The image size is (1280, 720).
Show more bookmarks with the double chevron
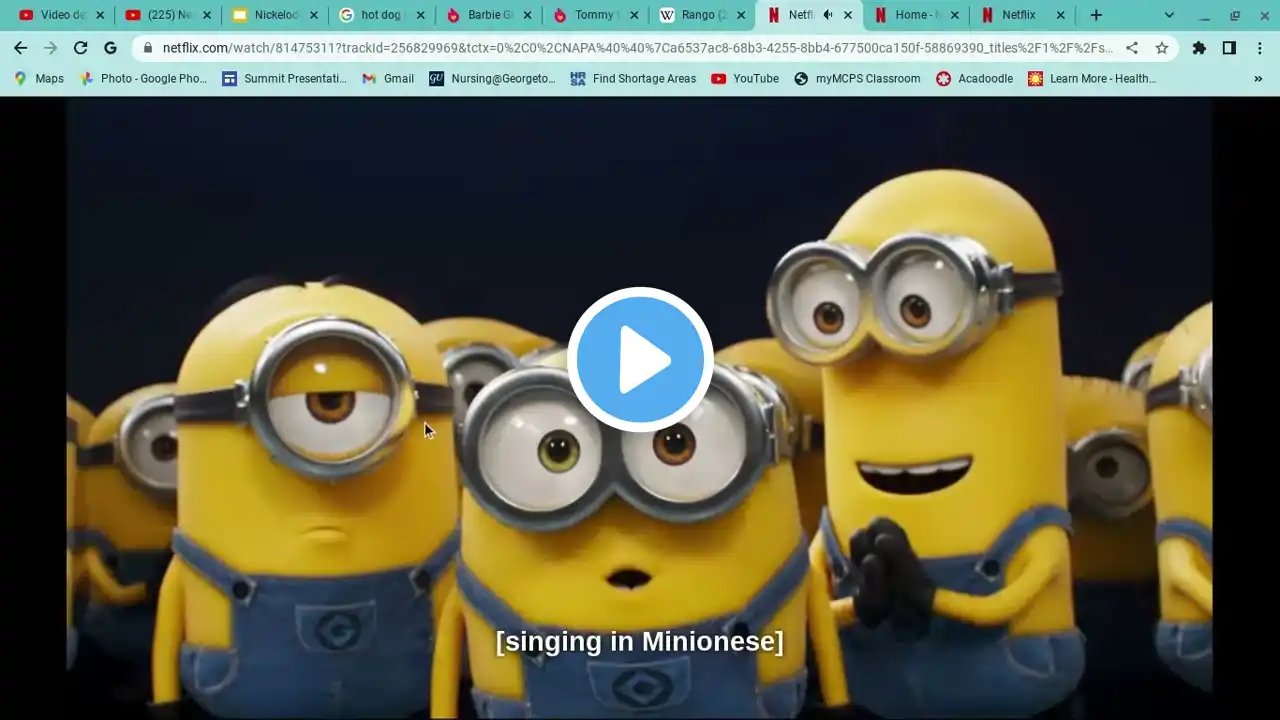[1258, 79]
